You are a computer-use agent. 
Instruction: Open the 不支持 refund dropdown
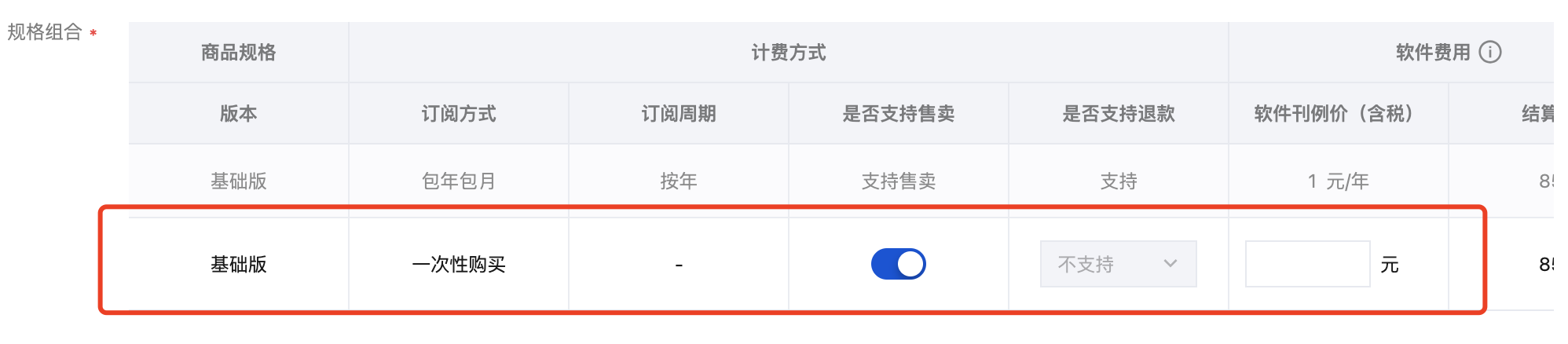1118,264
